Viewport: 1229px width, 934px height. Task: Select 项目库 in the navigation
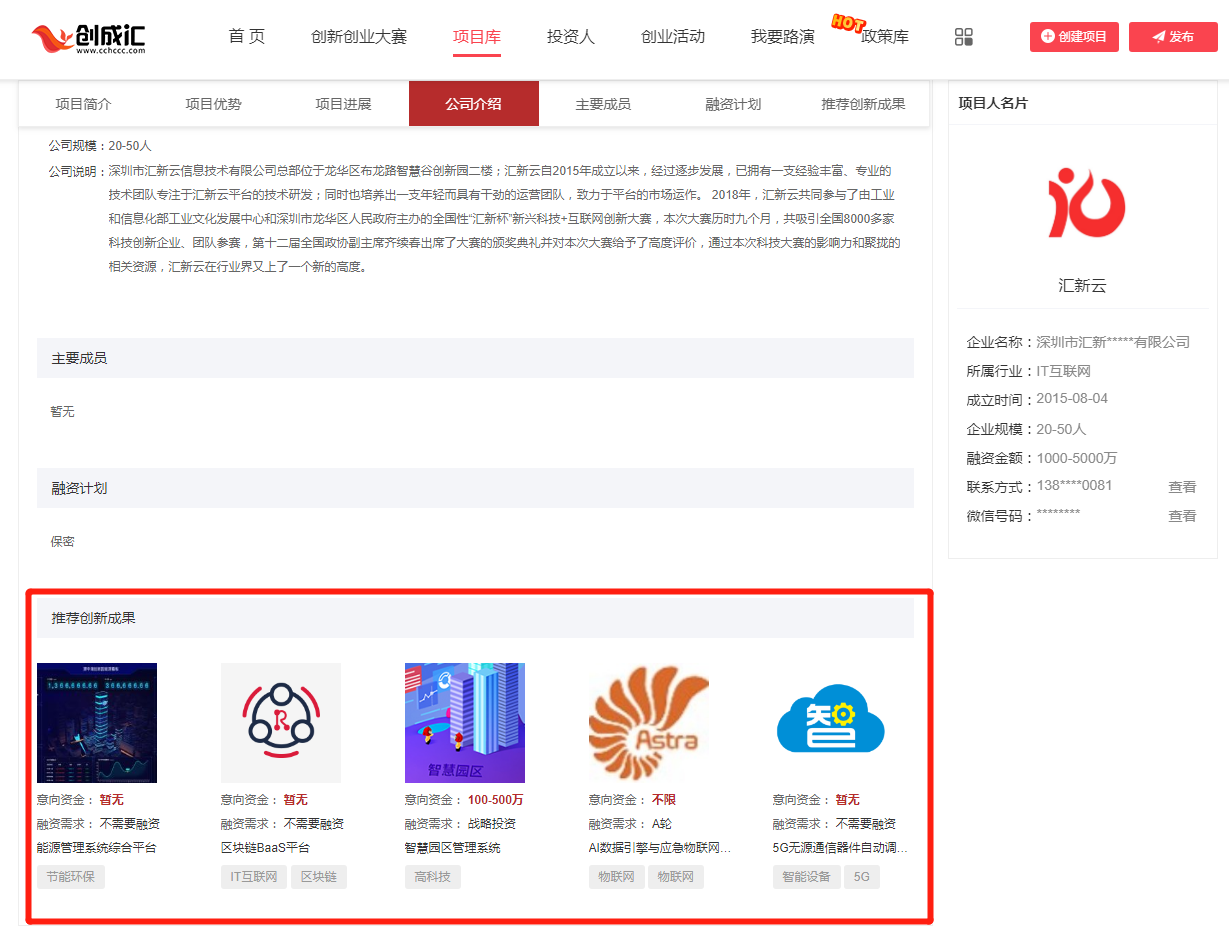coord(477,37)
